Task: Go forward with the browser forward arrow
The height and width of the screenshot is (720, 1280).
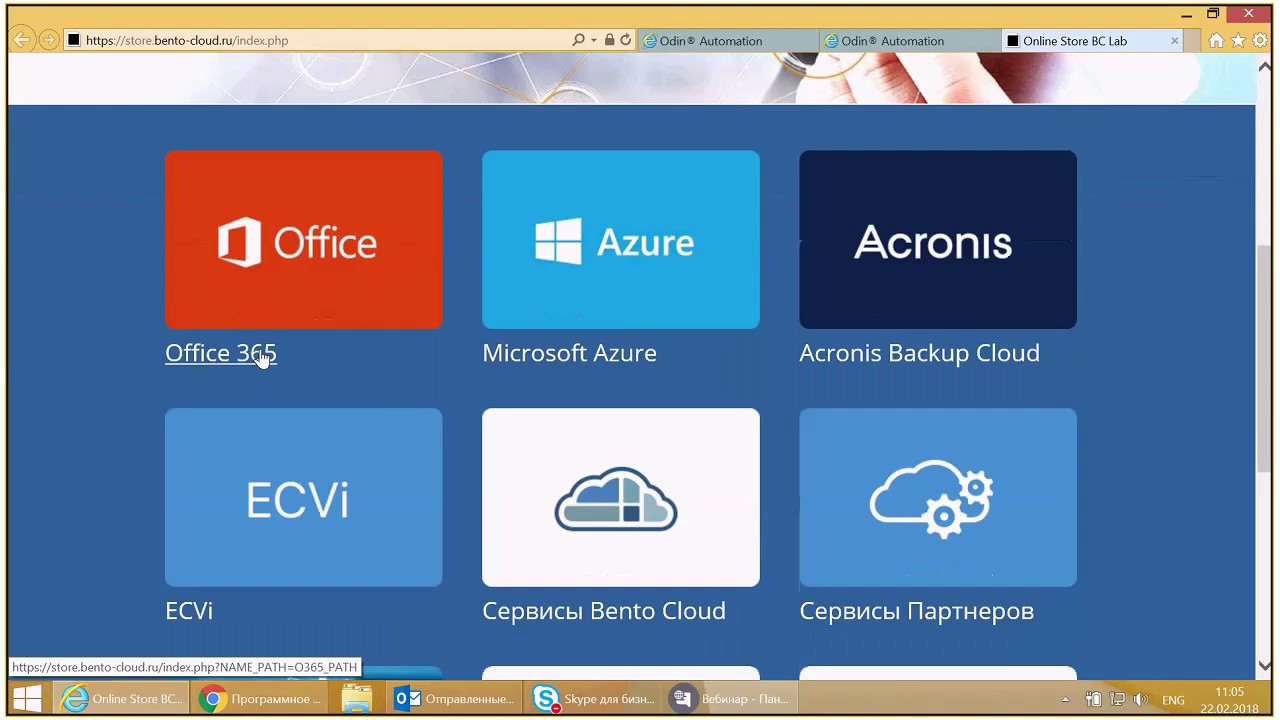Action: point(48,41)
